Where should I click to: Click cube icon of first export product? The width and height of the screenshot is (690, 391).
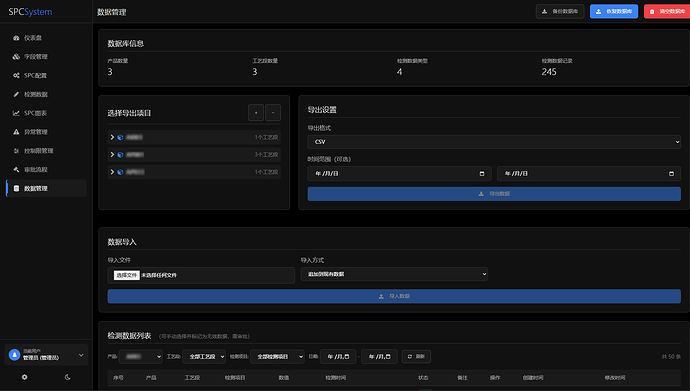tap(120, 137)
